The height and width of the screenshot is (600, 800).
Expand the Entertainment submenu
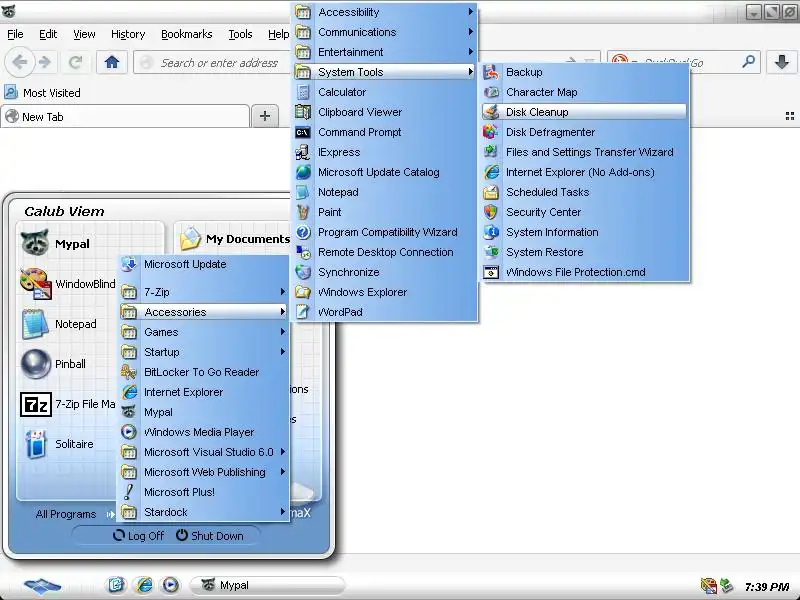385,52
